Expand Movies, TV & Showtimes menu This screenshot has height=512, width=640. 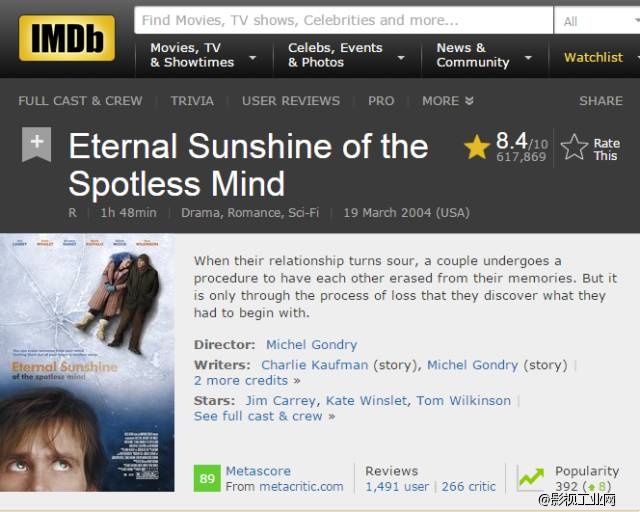click(200, 55)
